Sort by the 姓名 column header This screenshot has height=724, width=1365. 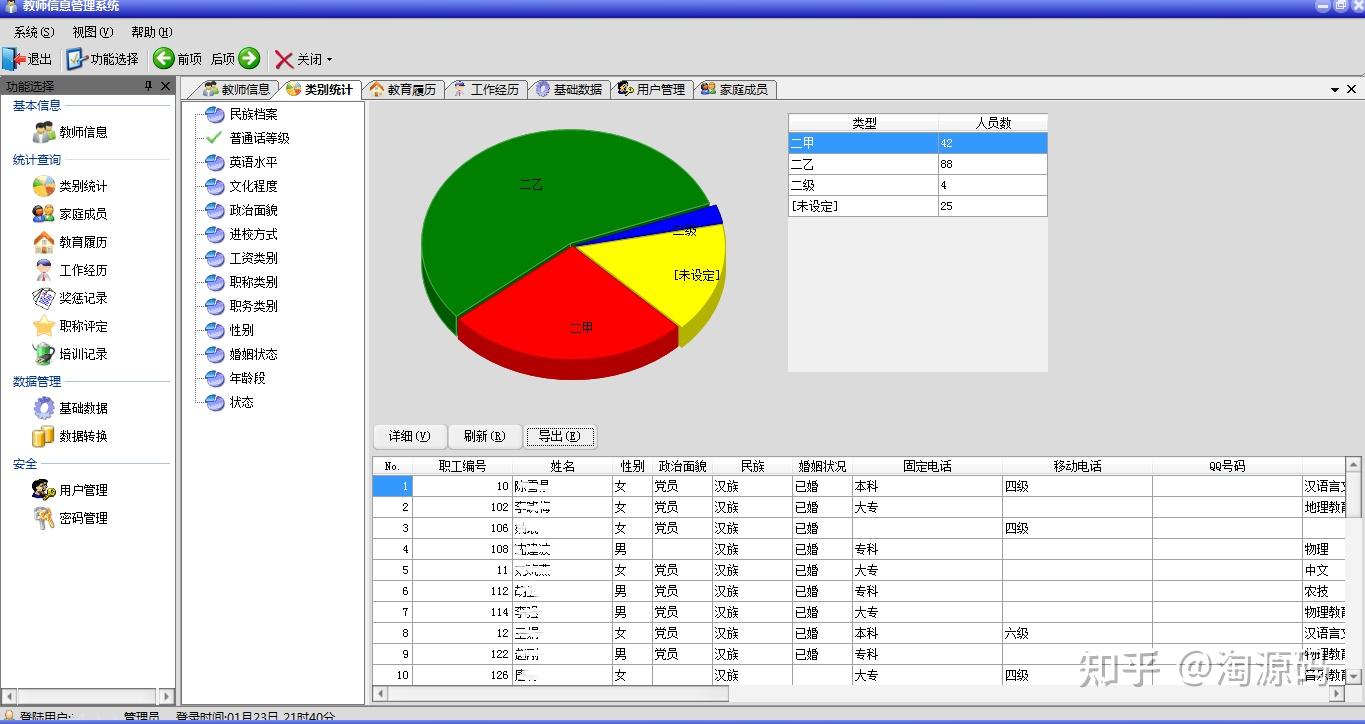[562, 466]
